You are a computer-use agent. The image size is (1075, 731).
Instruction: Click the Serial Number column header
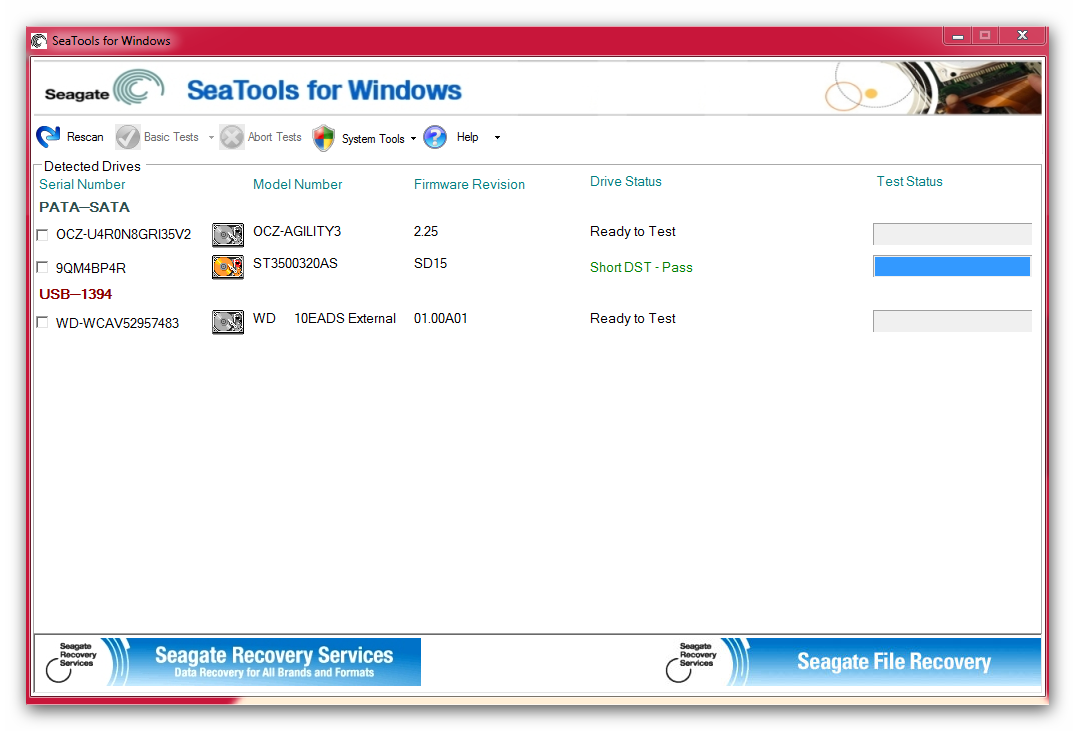pyautogui.click(x=82, y=184)
